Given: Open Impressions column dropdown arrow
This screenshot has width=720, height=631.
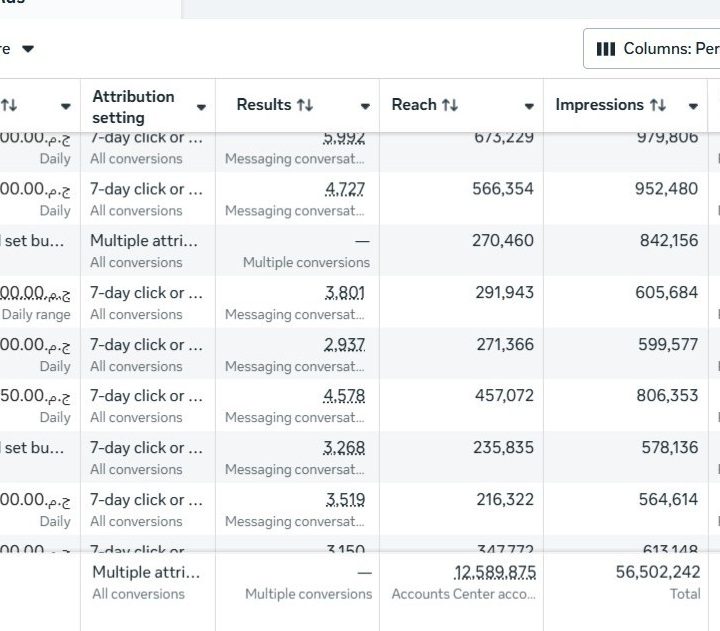Looking at the screenshot, I should (693, 106).
